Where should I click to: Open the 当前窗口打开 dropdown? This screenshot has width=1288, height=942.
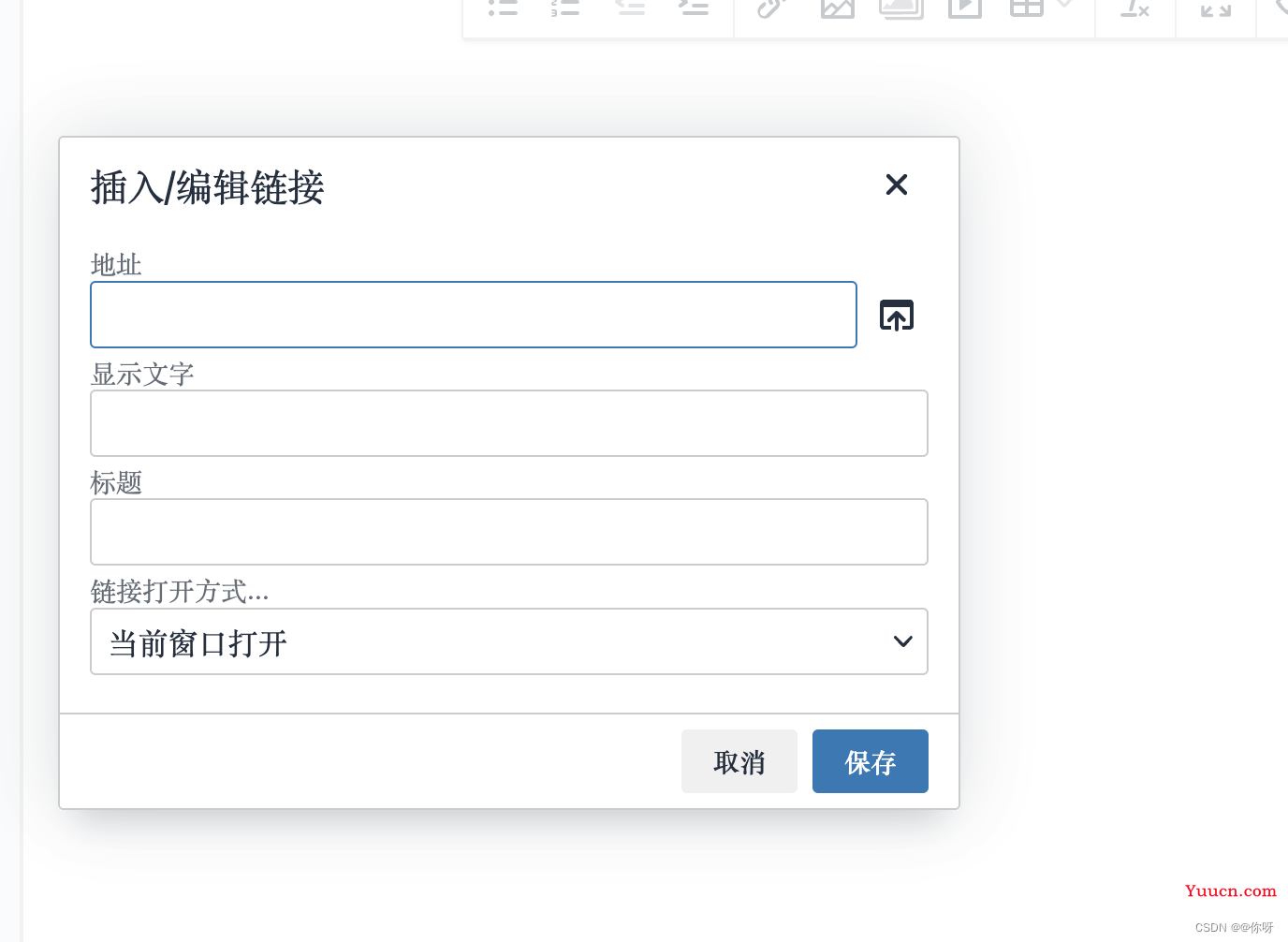[x=509, y=641]
